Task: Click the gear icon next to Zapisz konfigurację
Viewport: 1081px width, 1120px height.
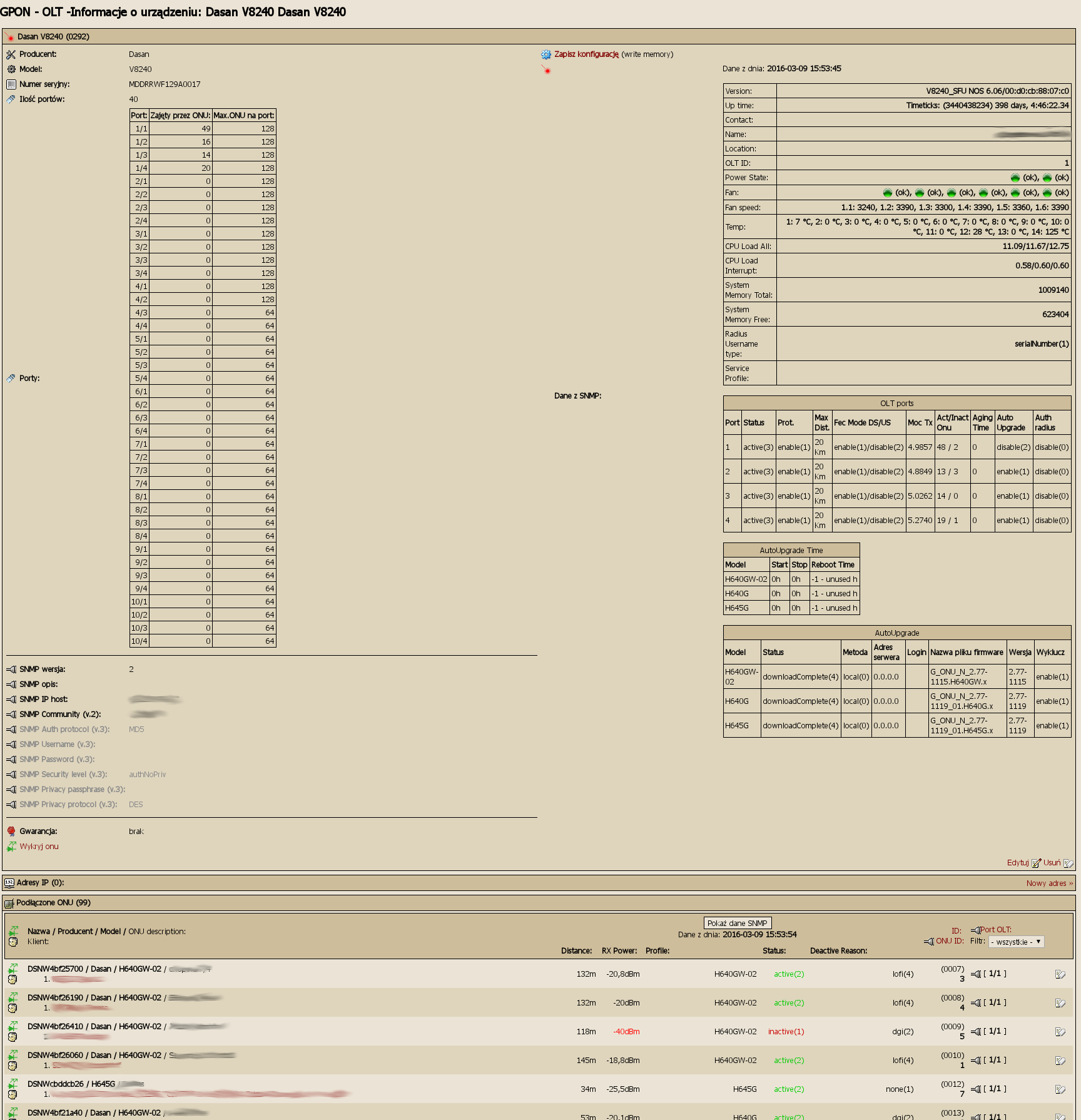Action: click(546, 54)
